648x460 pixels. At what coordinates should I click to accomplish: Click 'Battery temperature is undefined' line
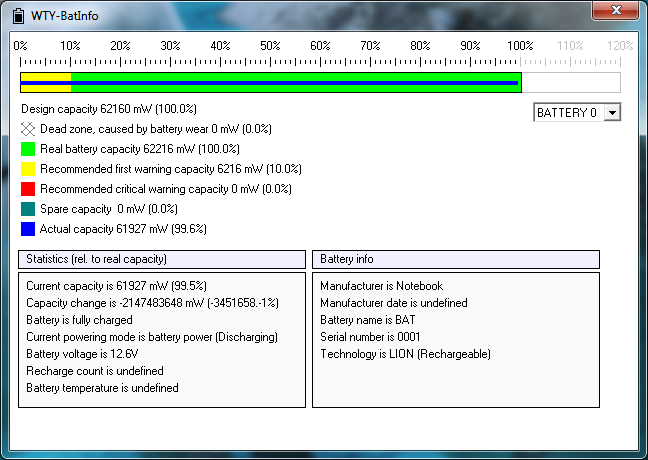click(x=102, y=388)
